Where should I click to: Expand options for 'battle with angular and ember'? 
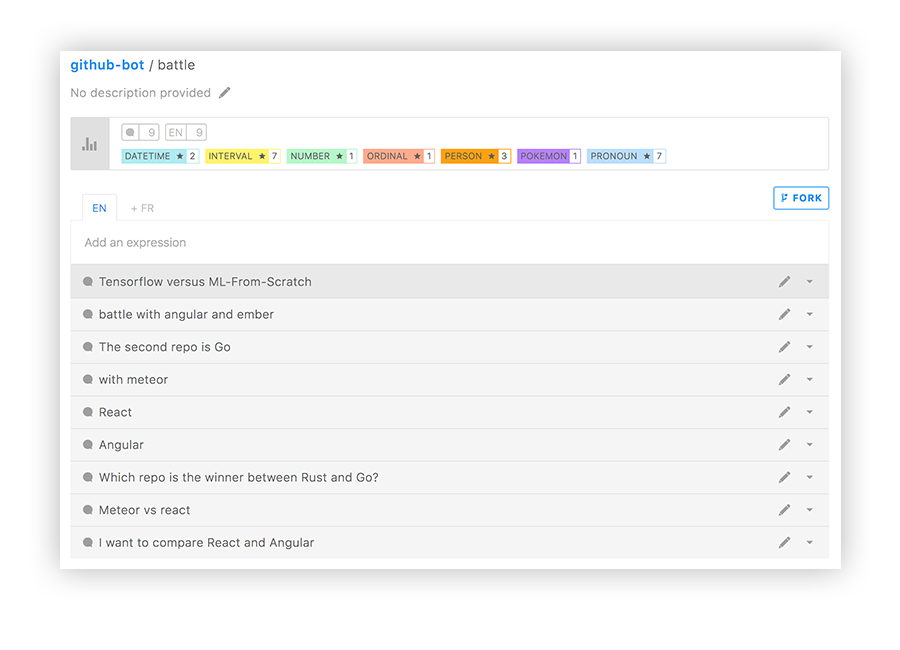point(809,314)
